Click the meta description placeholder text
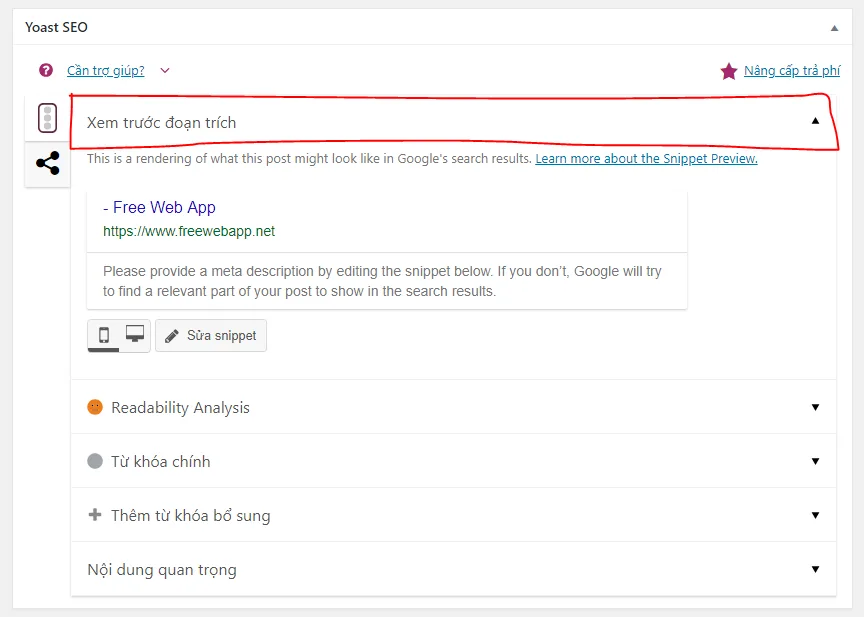864x617 pixels. 382,281
